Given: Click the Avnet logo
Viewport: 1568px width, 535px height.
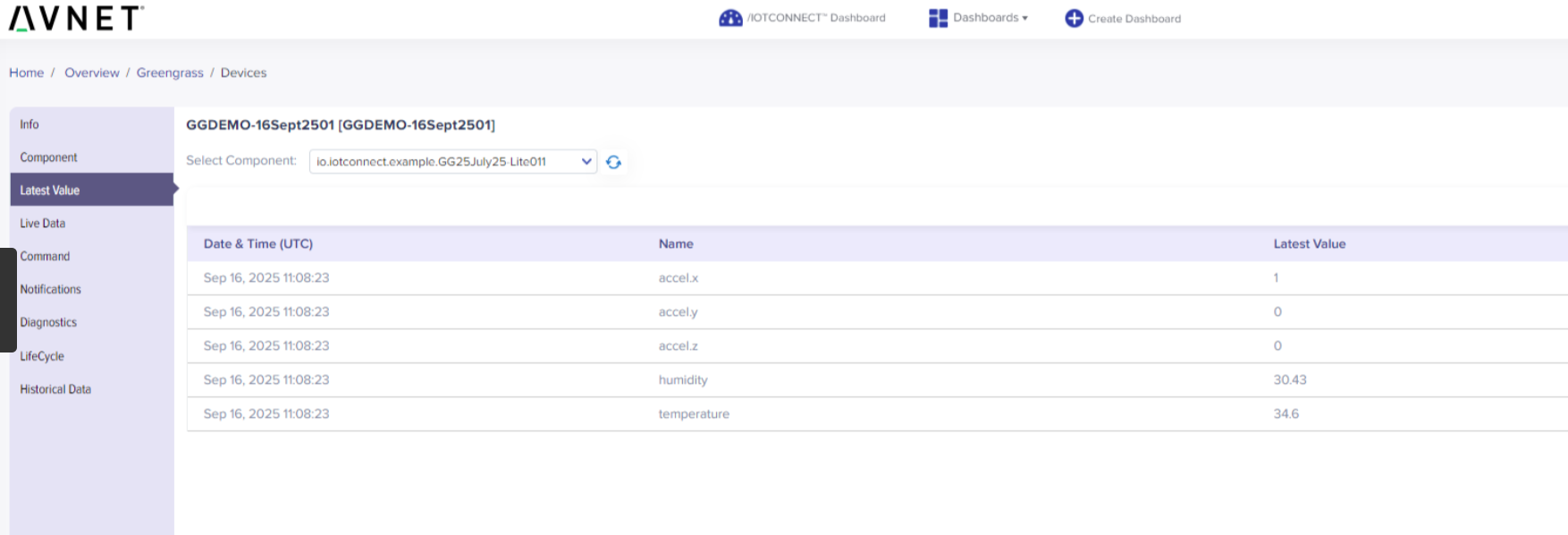Looking at the screenshot, I should coord(76,18).
